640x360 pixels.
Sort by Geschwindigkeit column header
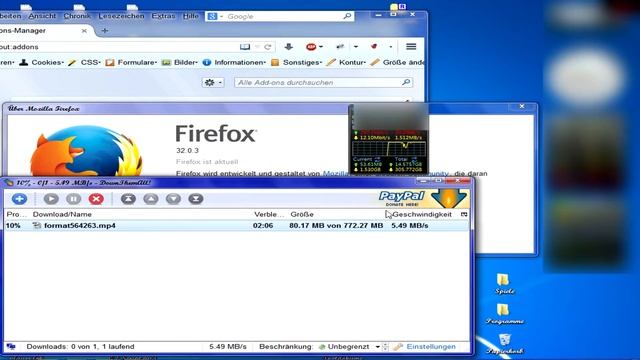click(x=422, y=214)
